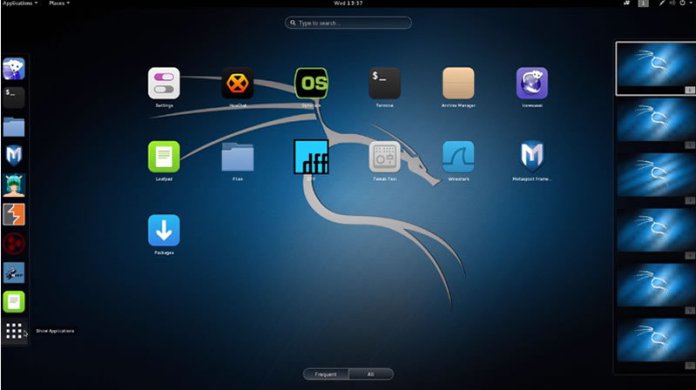Switch to the last workspace thumbnail
Screen dimensions: 696x390
click(656, 340)
